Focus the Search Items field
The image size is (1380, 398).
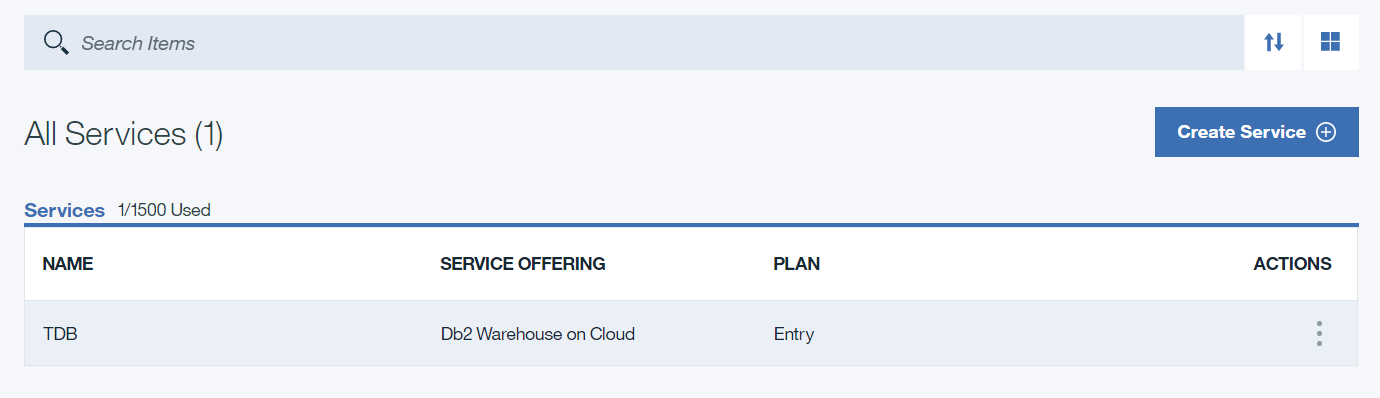pyautogui.click(x=634, y=43)
